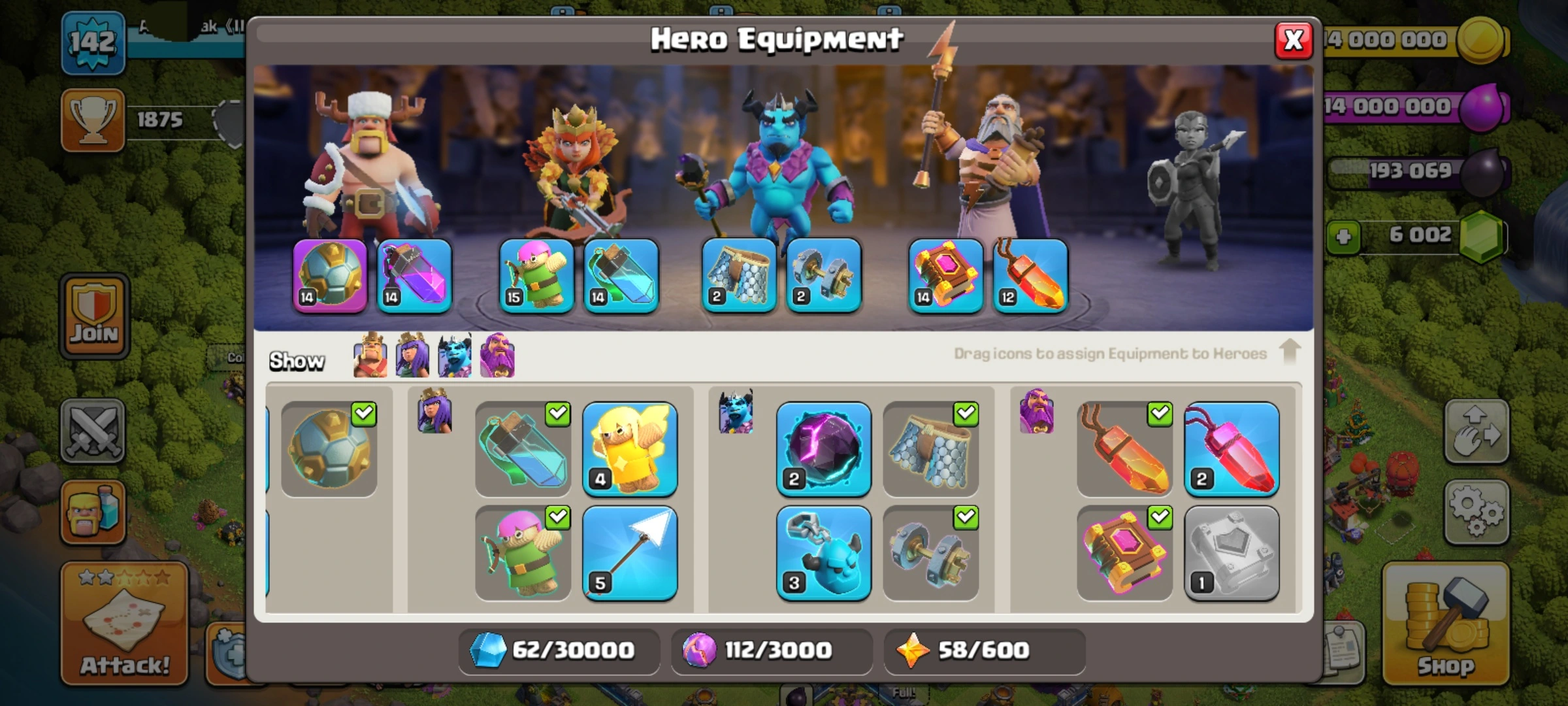Select the Dark Orb equipment at level 2
This screenshot has width=1568, height=706.
coord(824,449)
